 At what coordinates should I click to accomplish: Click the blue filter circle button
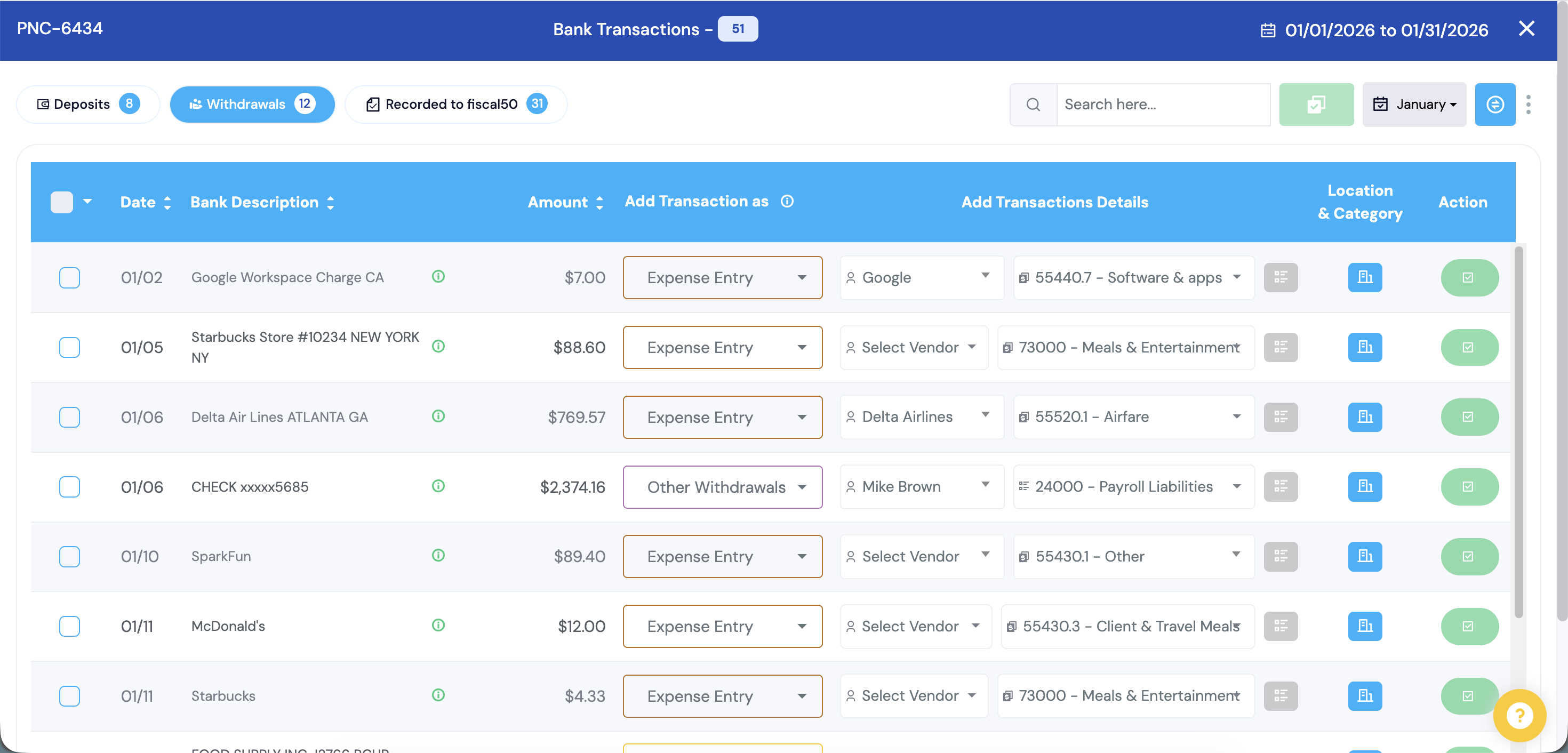click(x=1495, y=105)
